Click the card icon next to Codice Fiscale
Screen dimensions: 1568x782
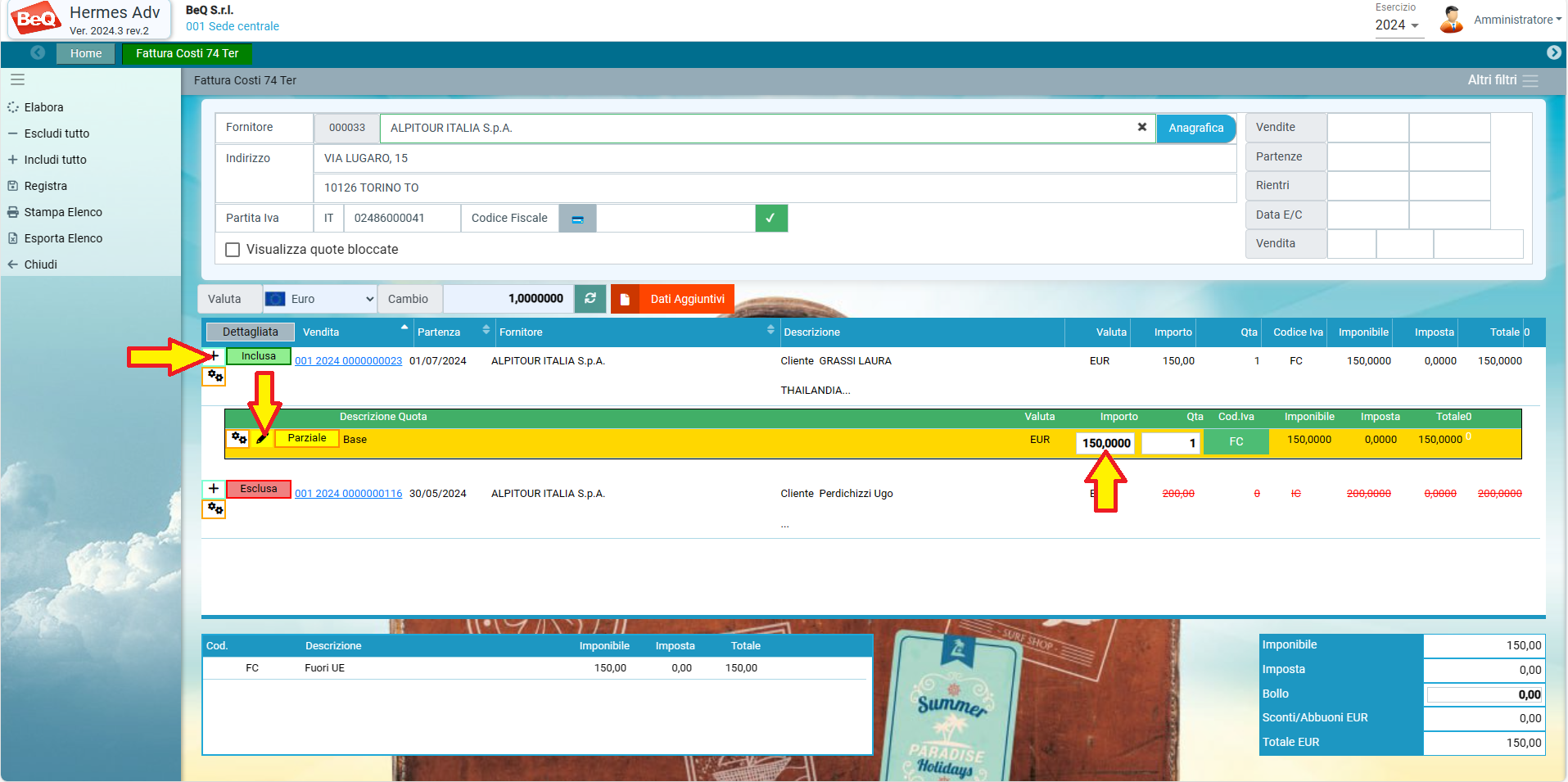[577, 219]
